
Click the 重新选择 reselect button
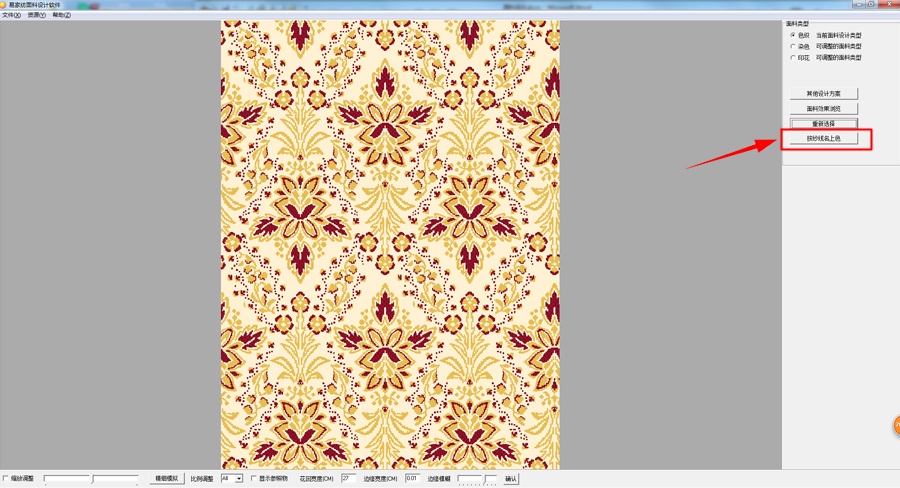824,123
